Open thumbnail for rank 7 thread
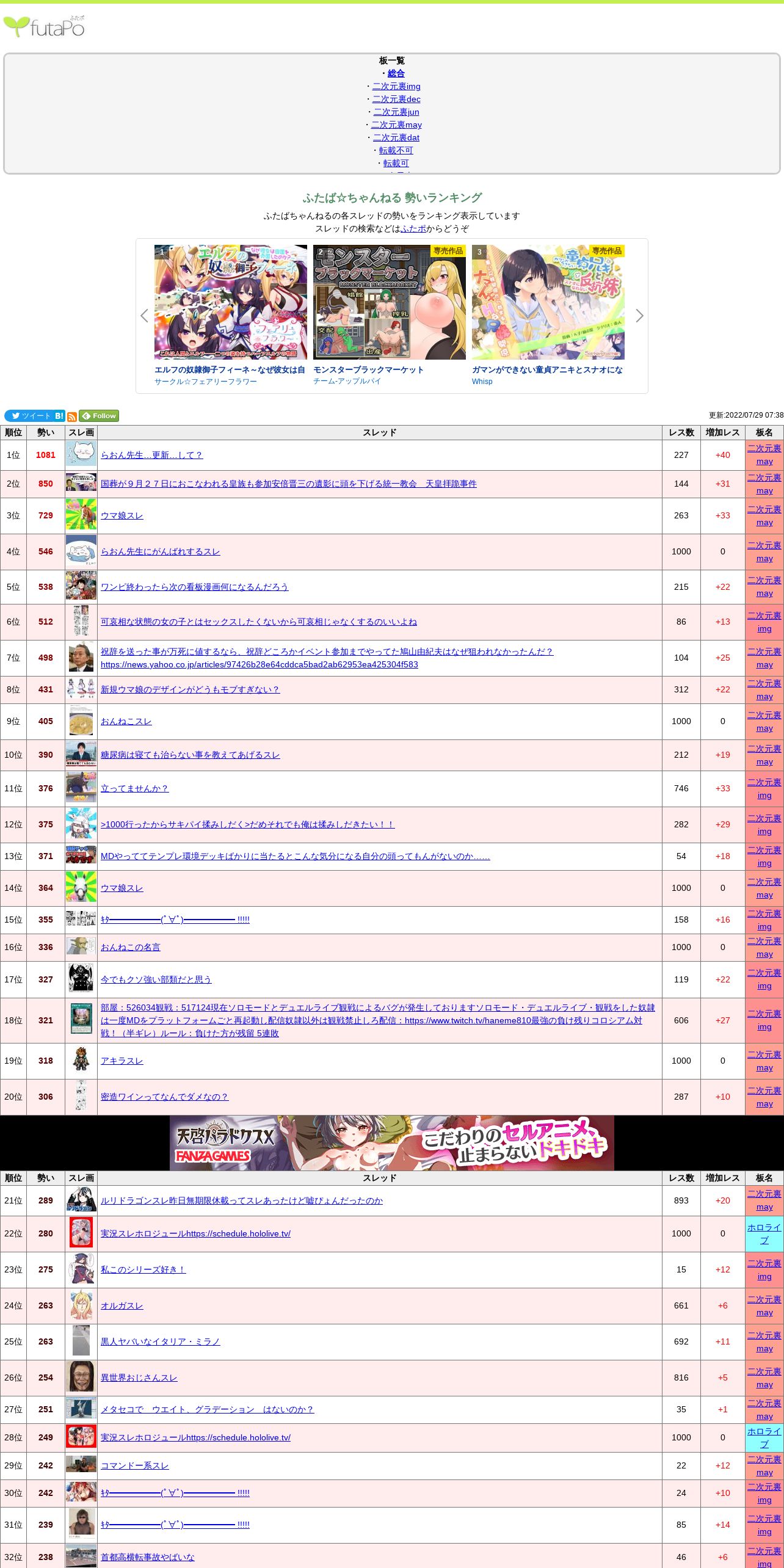The width and height of the screenshot is (784, 1568). tap(81, 657)
